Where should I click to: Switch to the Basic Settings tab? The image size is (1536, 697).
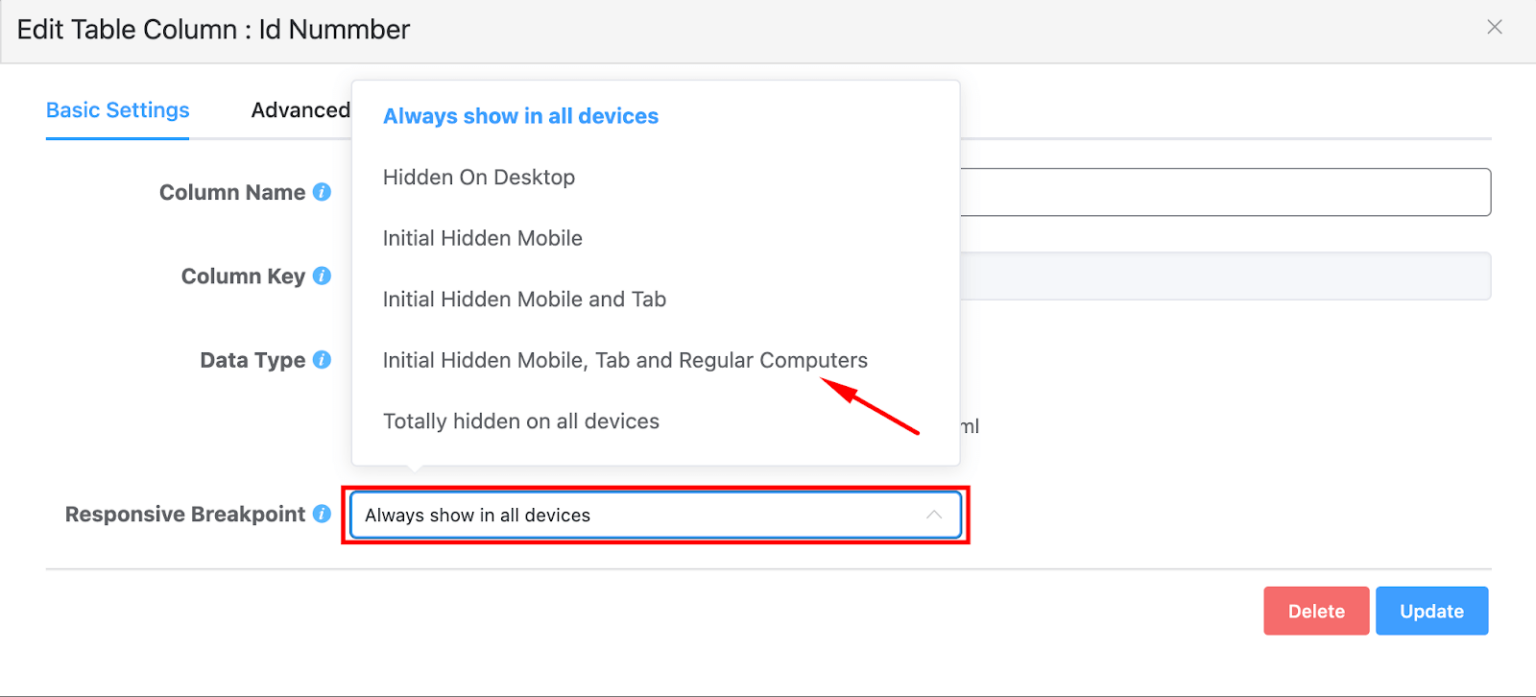point(116,110)
